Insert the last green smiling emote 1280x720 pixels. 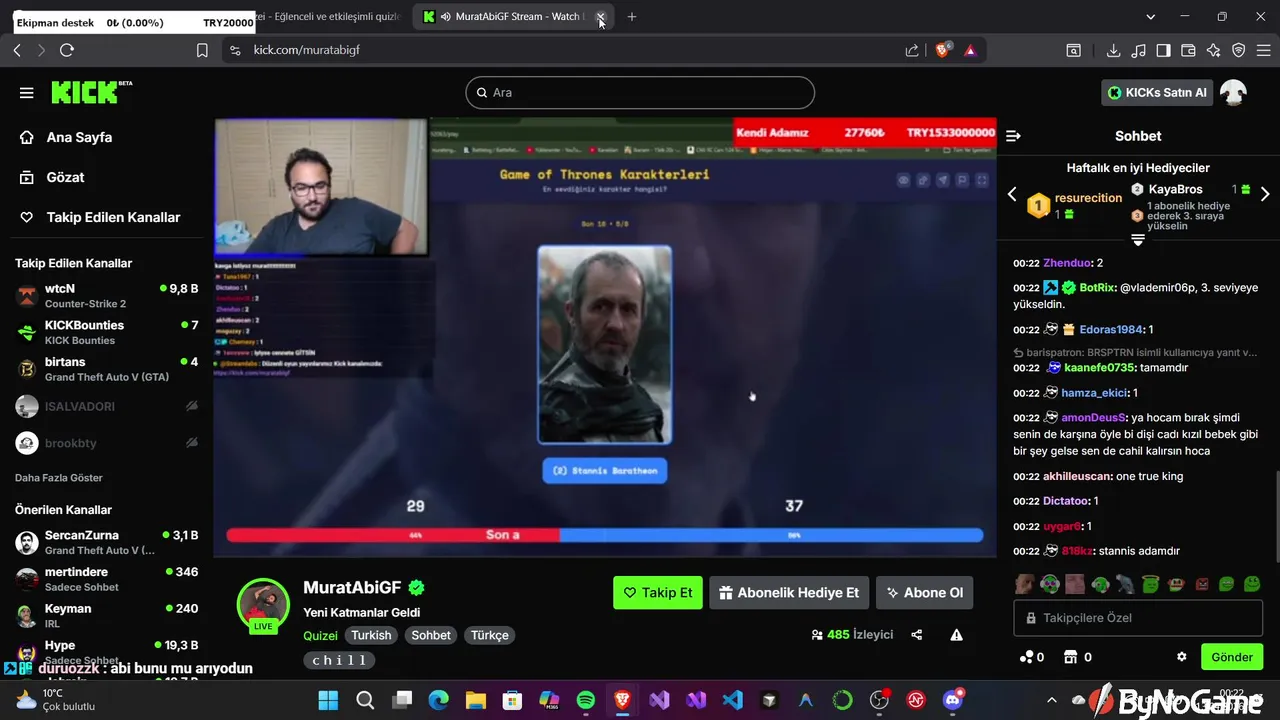point(1252,584)
